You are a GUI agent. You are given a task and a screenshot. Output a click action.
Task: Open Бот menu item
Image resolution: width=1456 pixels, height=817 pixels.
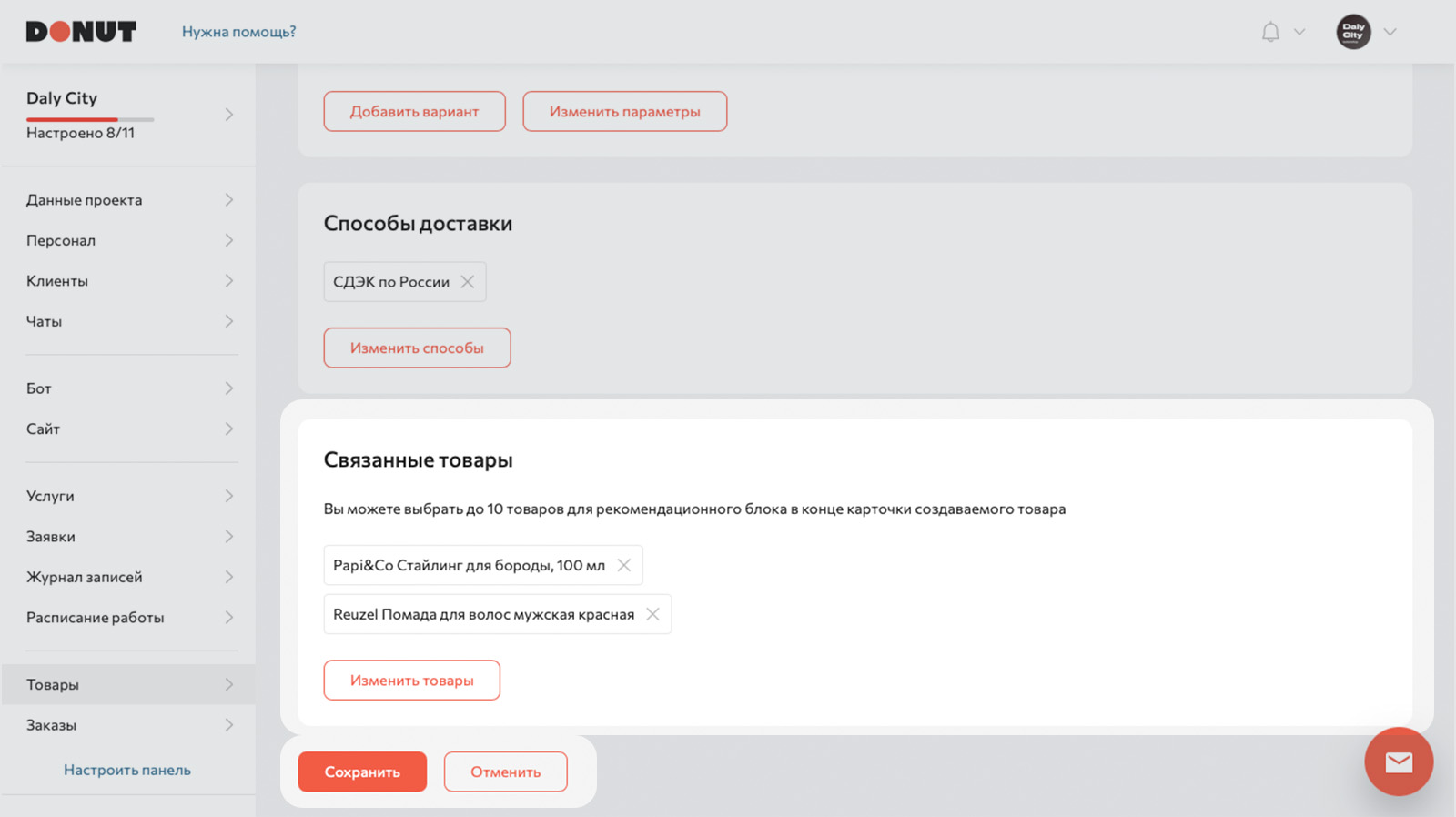tap(129, 388)
